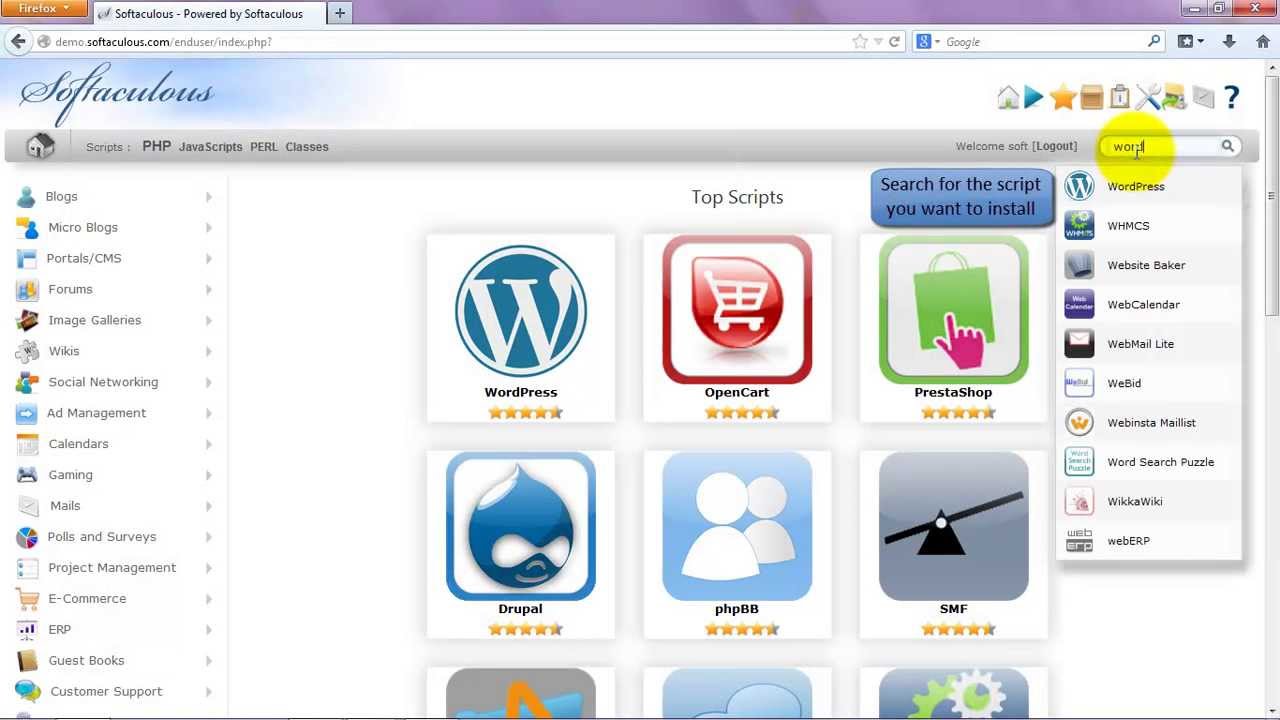Open the OpenCart shopping cart icon
The image size is (1280, 720).
(x=737, y=310)
